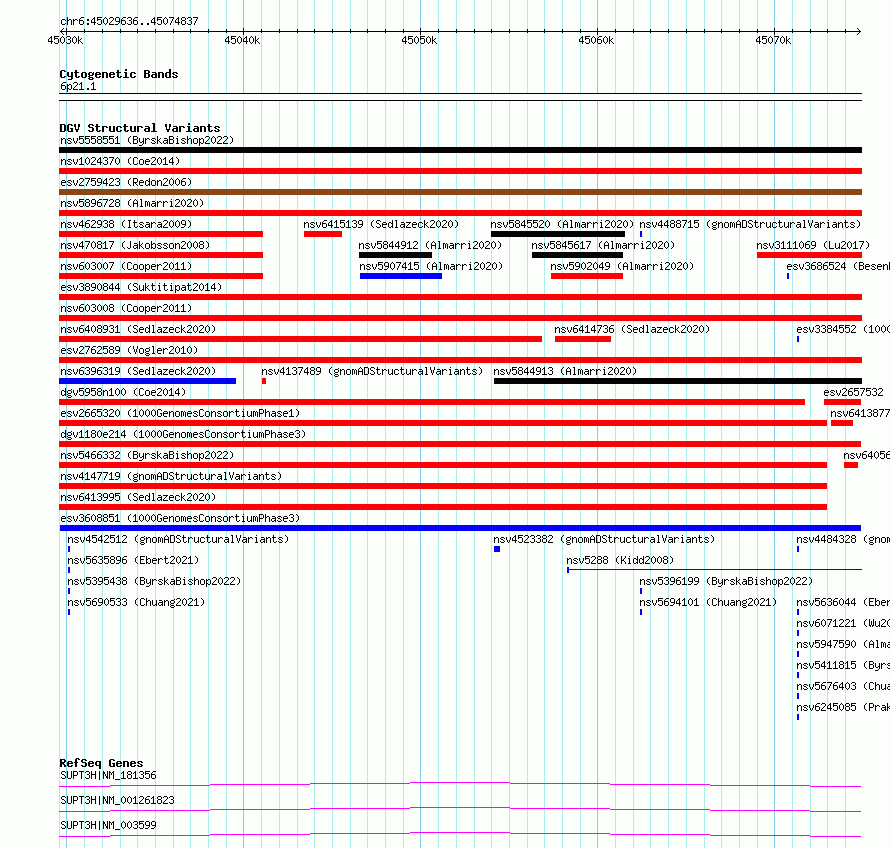This screenshot has width=890, height=848.
Task: Select the thin blue nsv5288 line
Action: [x=715, y=570]
